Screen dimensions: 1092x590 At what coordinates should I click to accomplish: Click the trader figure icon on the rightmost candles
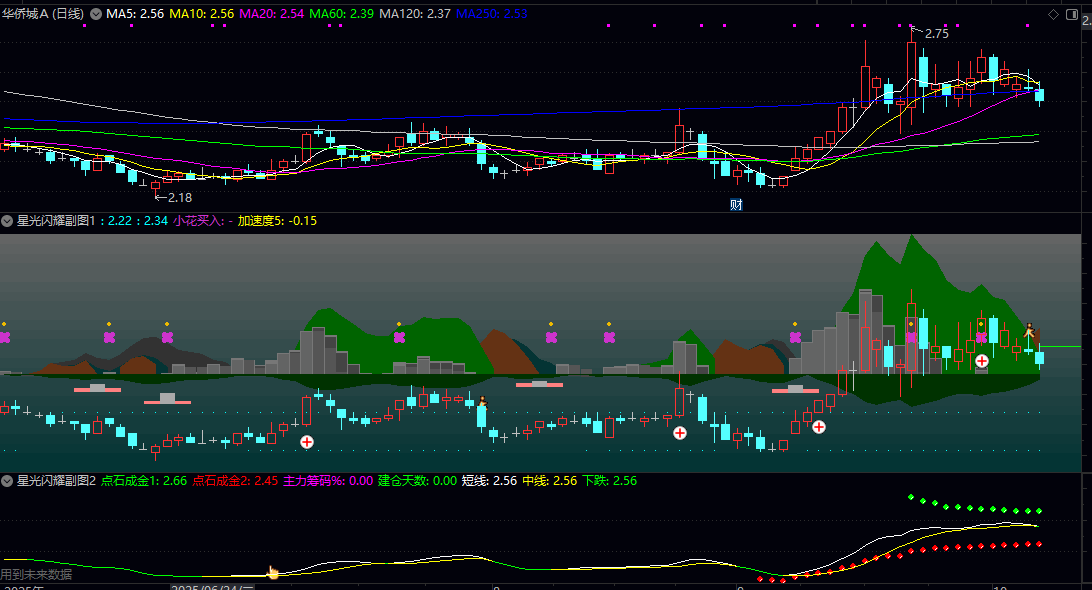(1028, 329)
